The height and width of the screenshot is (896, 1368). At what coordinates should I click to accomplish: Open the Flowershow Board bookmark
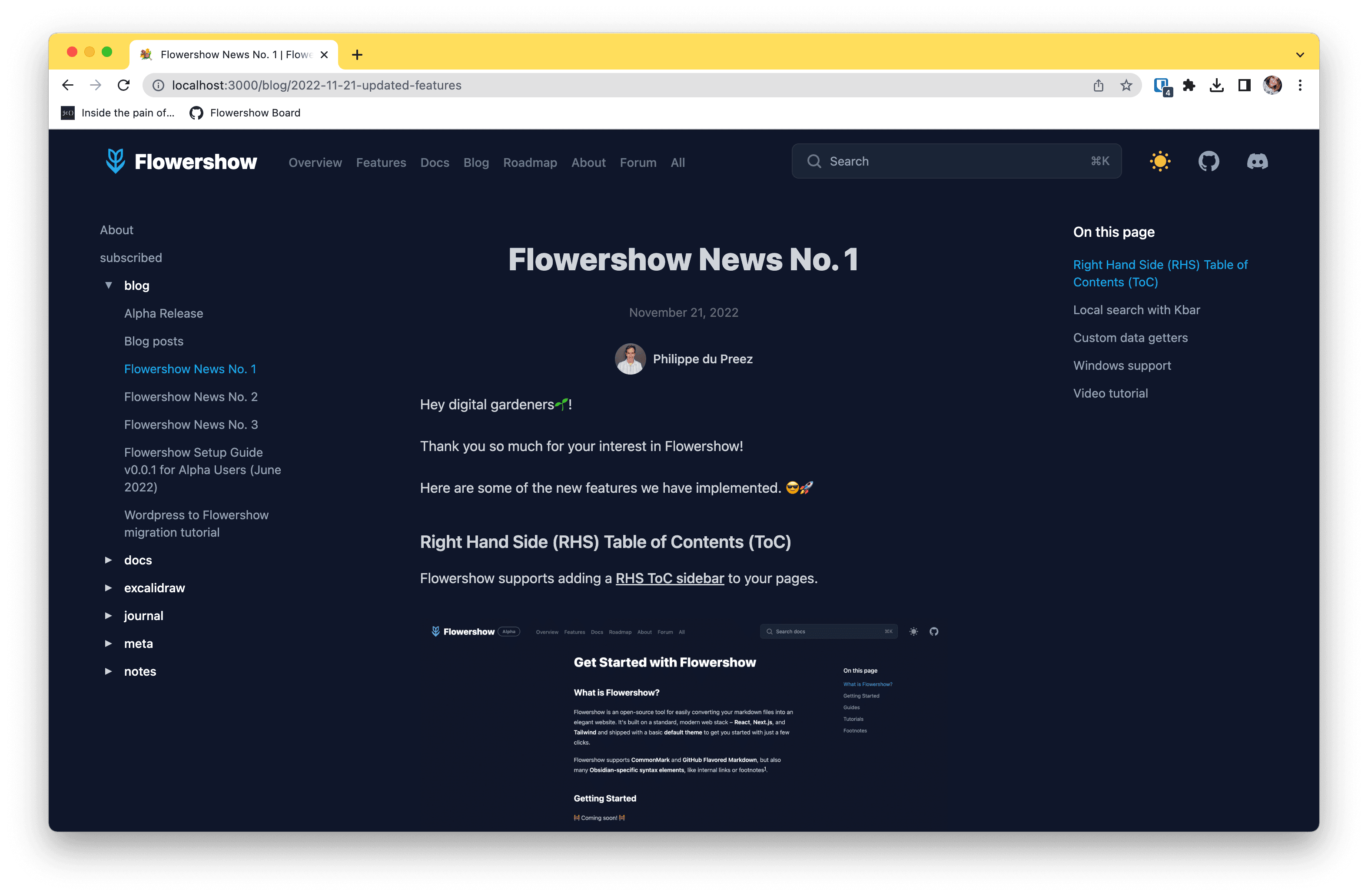pos(245,113)
